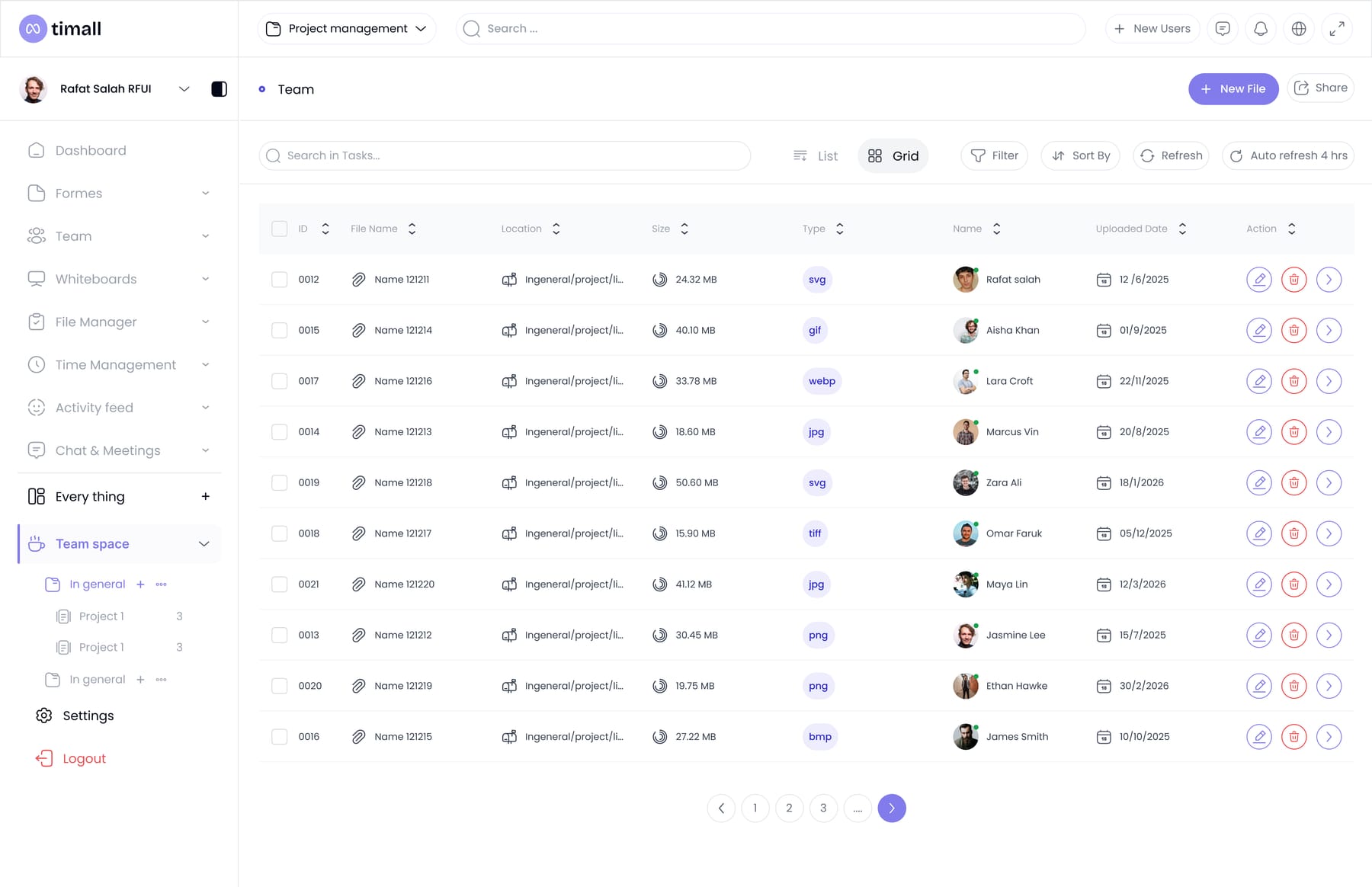Click Logout in sidebar

click(71, 759)
